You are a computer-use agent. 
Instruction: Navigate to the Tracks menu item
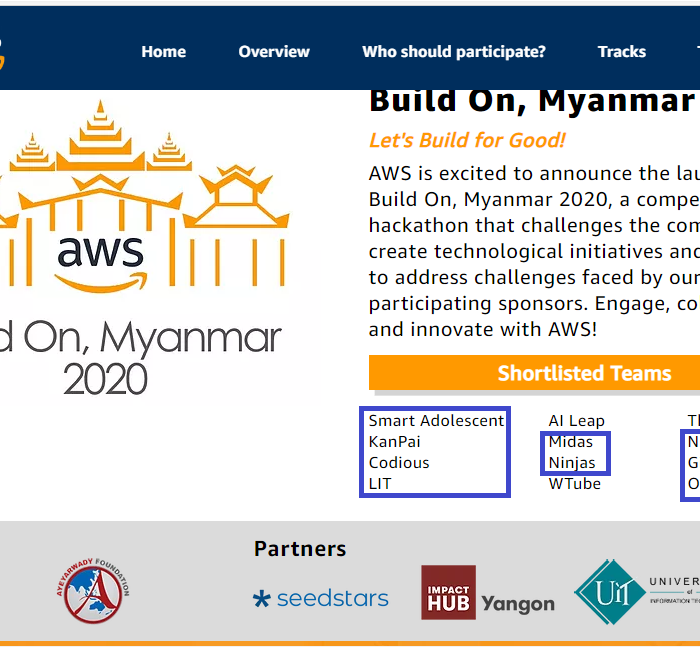pos(622,52)
